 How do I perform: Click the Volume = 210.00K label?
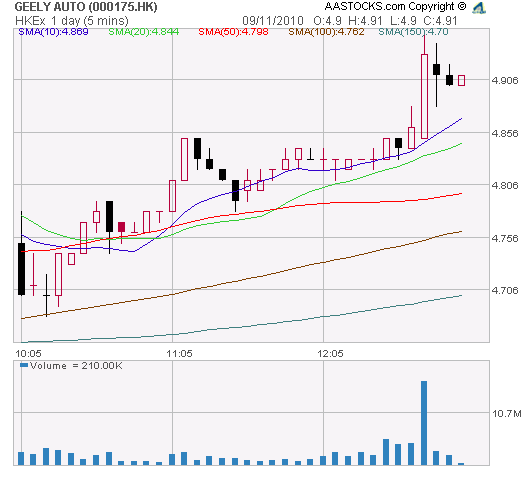pos(76,366)
